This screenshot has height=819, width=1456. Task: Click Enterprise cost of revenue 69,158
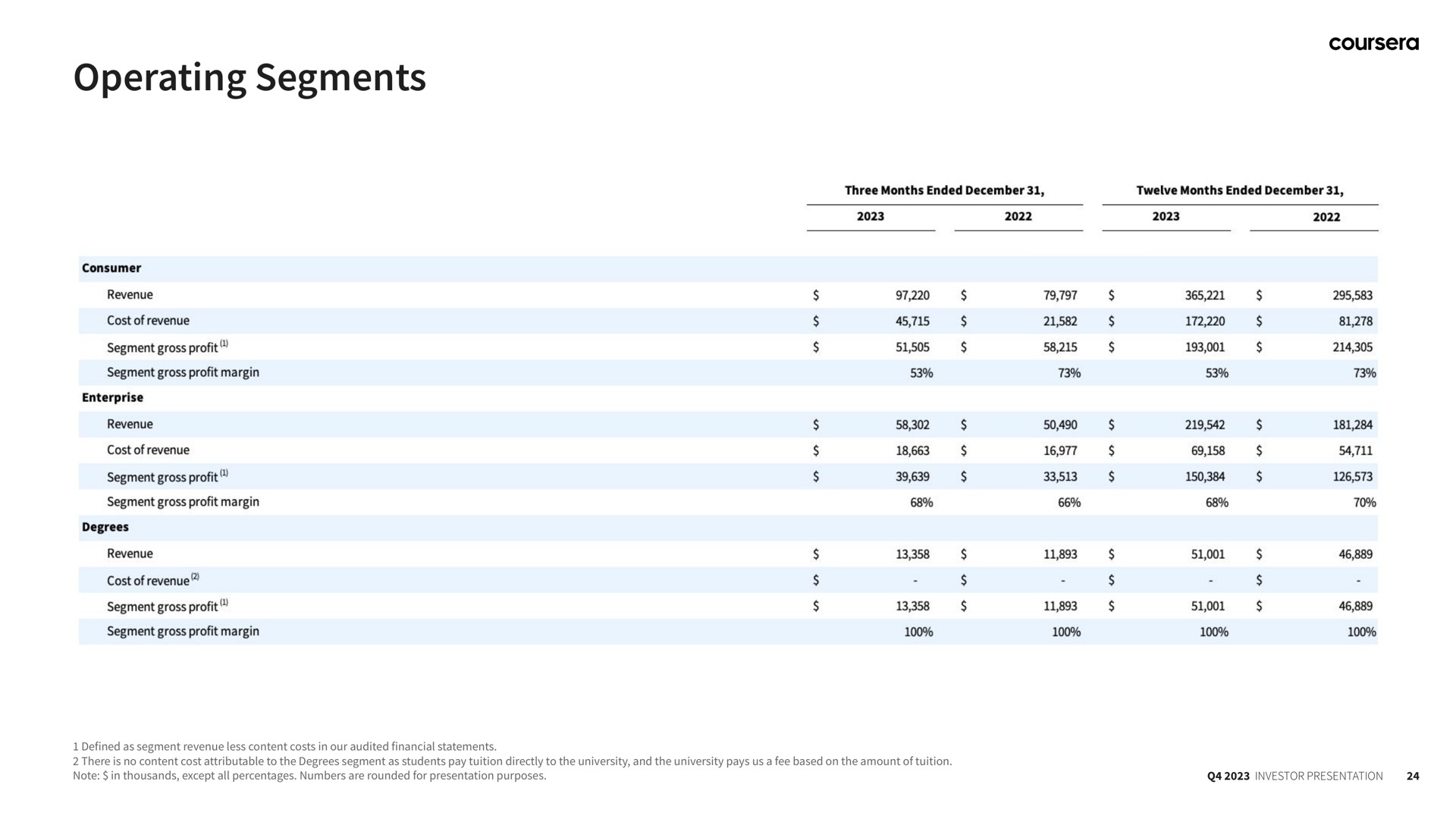coord(1208,451)
